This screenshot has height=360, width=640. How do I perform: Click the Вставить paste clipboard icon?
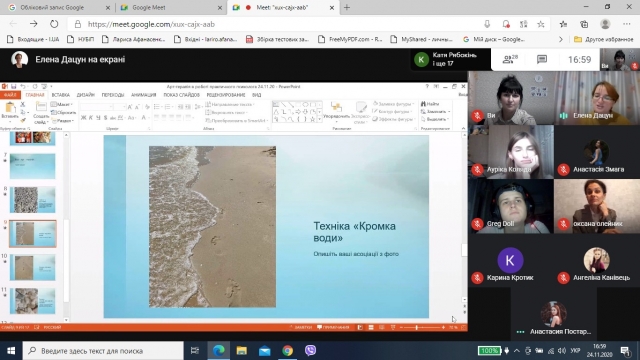click(x=10, y=108)
